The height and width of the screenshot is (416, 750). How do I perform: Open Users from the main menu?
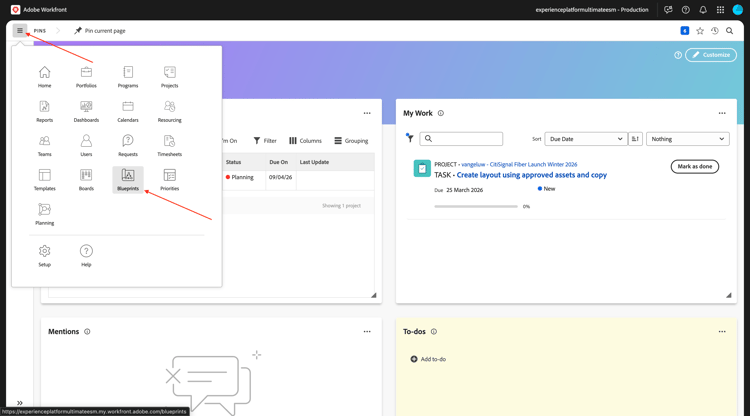[x=86, y=146]
